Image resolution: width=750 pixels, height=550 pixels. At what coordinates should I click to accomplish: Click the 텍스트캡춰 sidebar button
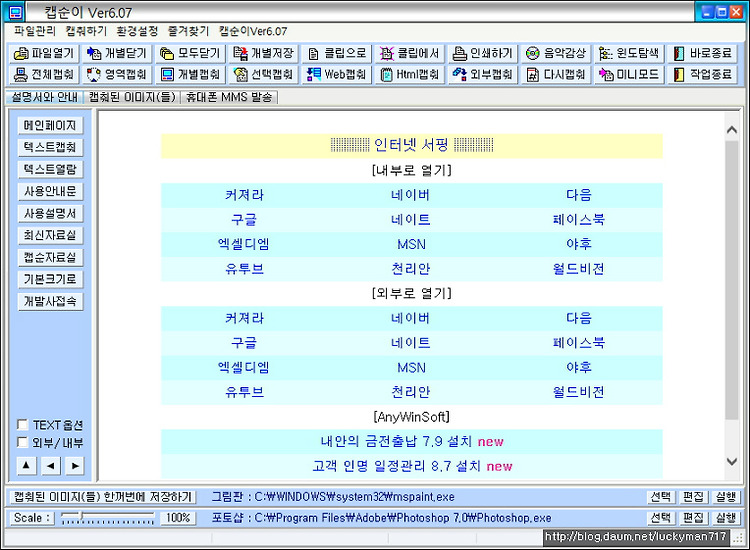click(50, 147)
